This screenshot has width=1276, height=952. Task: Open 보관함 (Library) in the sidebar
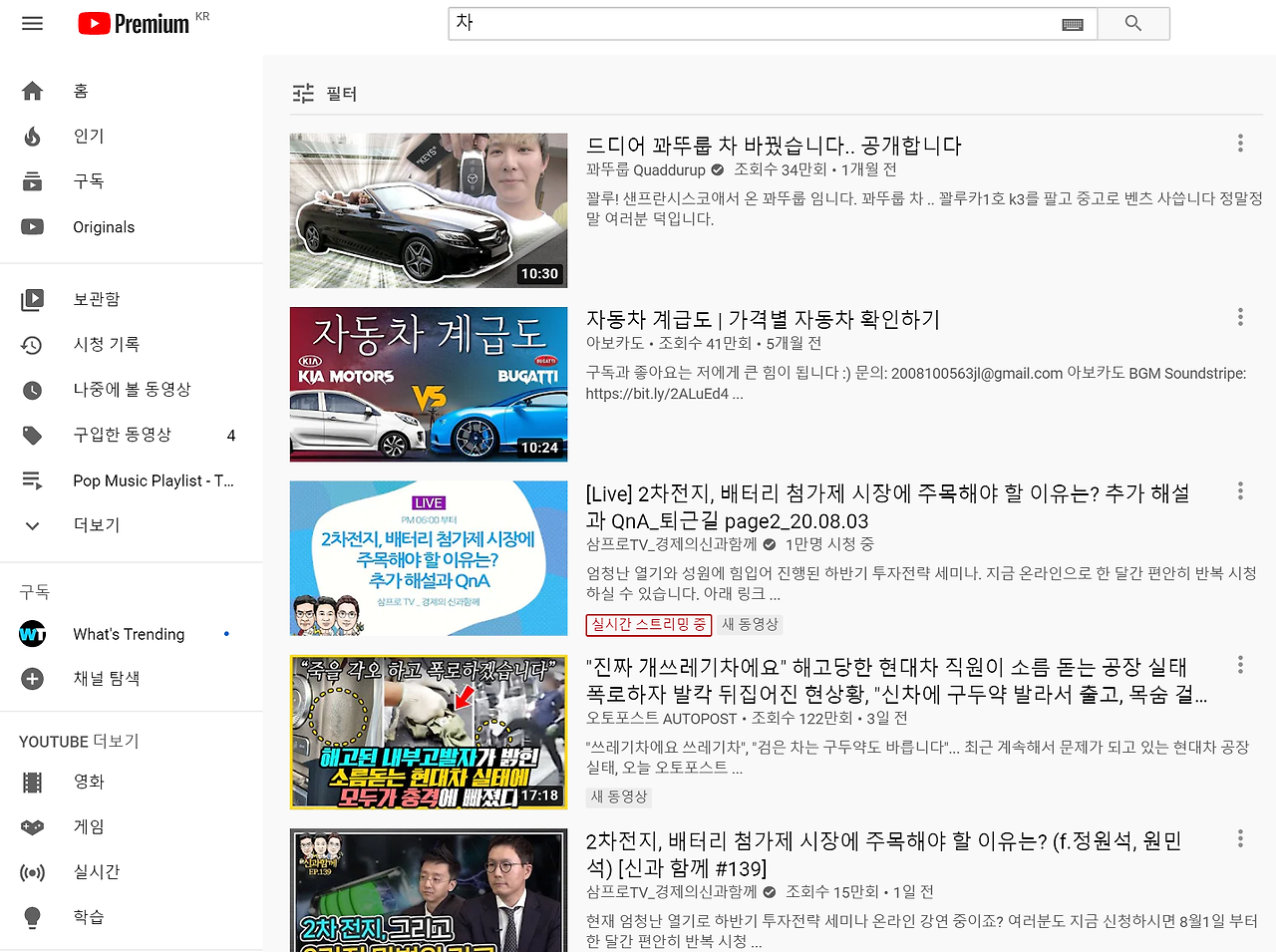(32, 299)
